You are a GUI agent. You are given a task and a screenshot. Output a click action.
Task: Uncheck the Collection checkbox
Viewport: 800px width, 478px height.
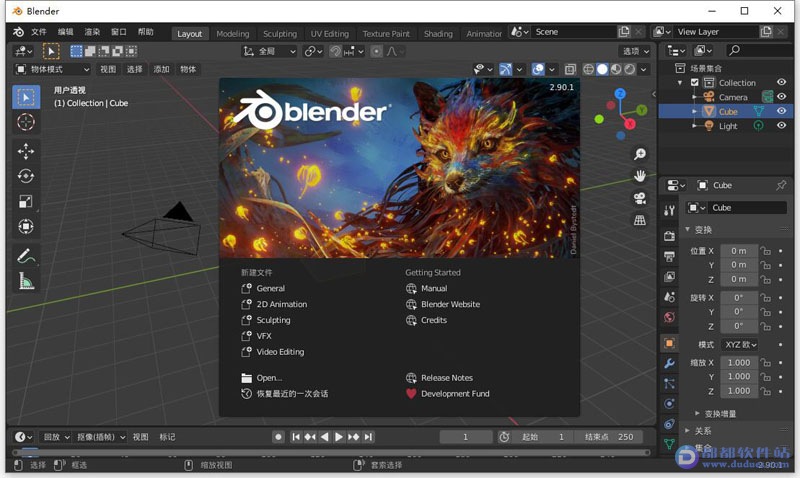(x=694, y=82)
